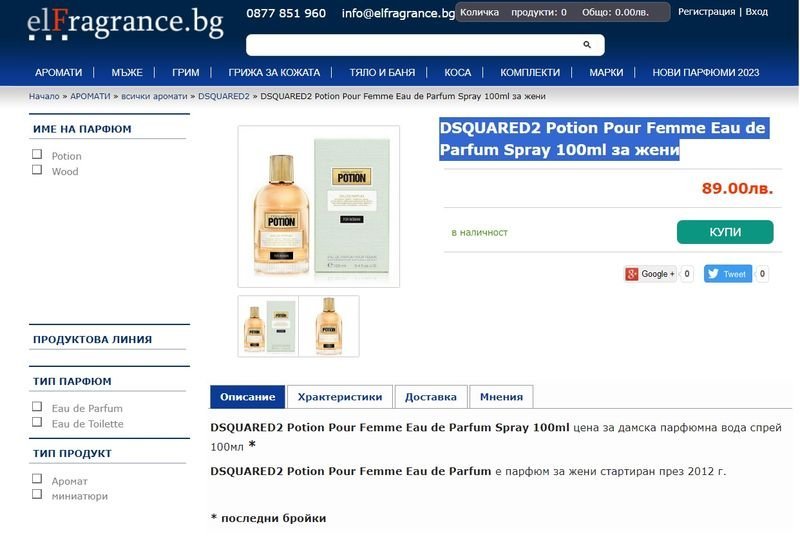Focus the site search input field
The width and height of the screenshot is (800, 551).
pos(413,45)
